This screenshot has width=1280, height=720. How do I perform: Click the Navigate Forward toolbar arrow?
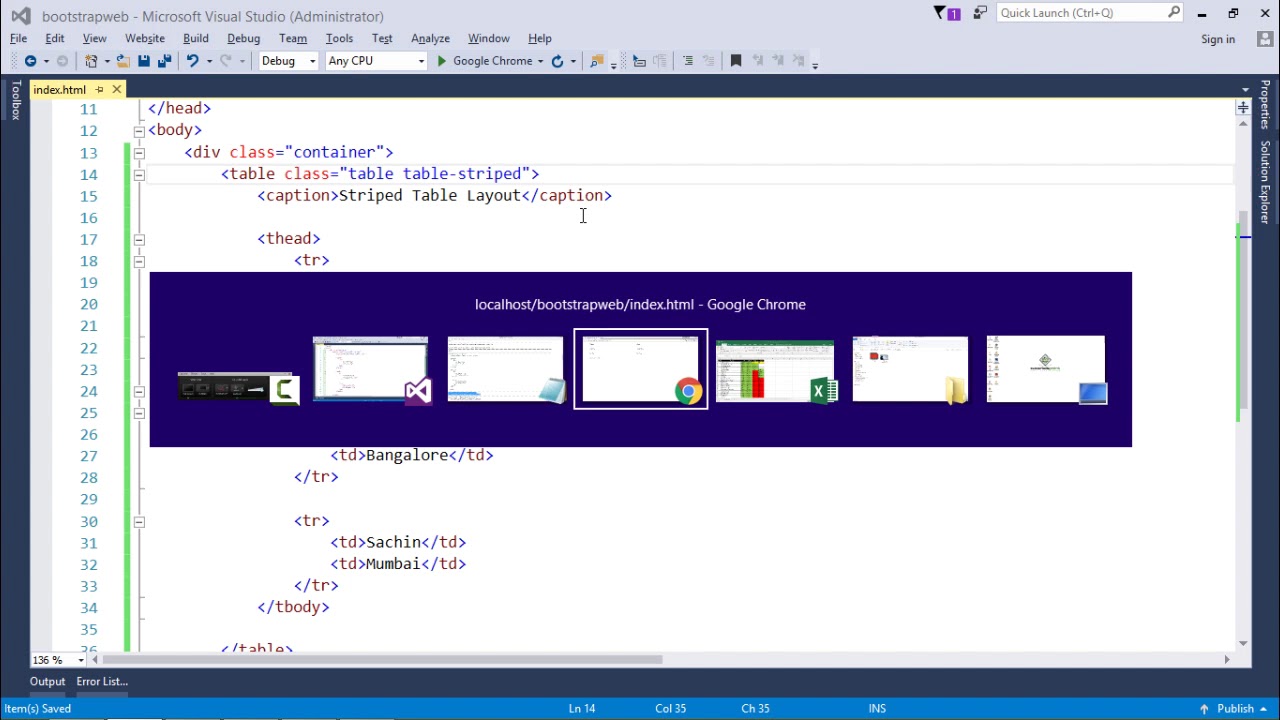(62, 61)
